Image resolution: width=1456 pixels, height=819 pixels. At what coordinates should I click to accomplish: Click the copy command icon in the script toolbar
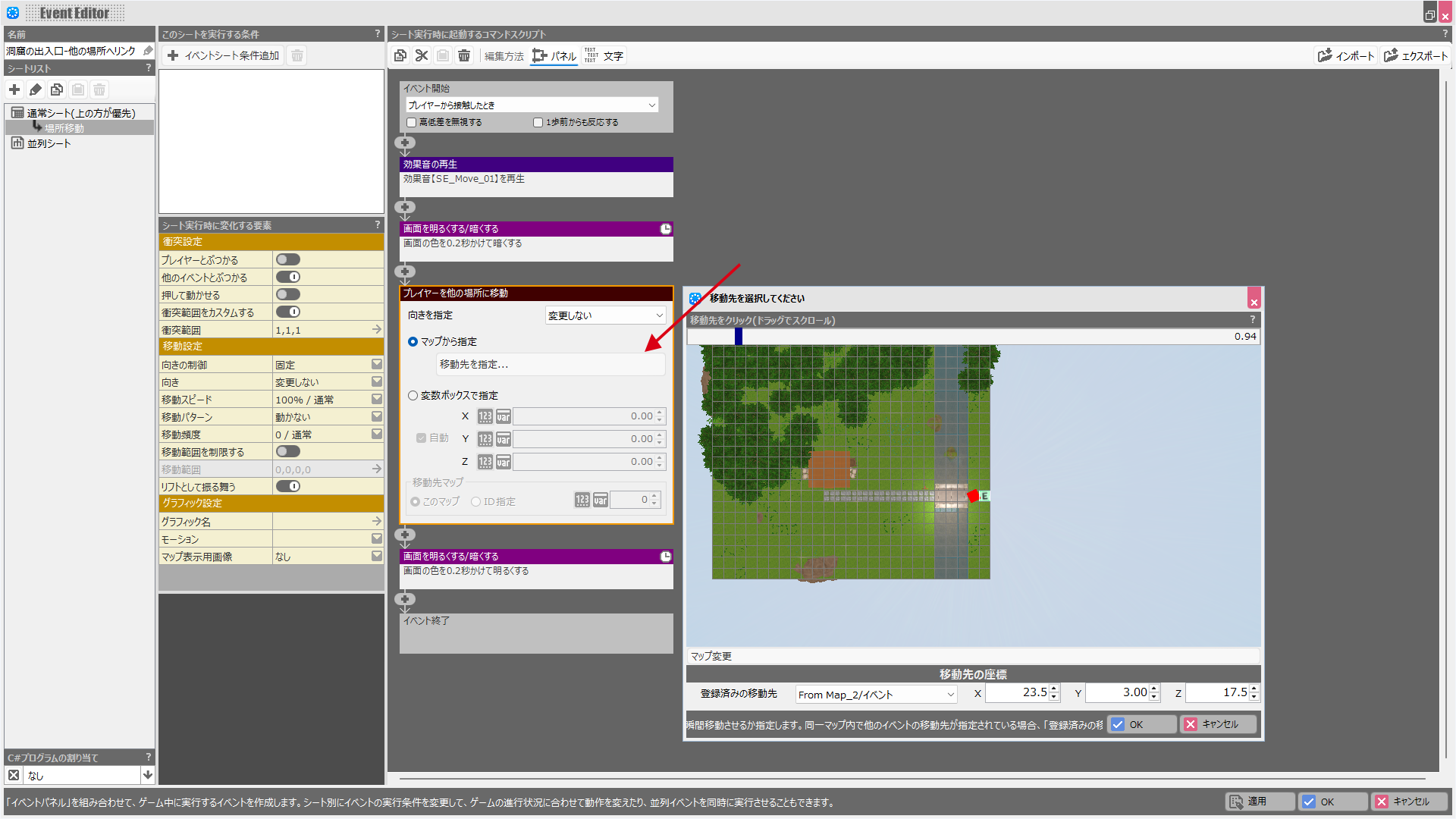pyautogui.click(x=400, y=55)
